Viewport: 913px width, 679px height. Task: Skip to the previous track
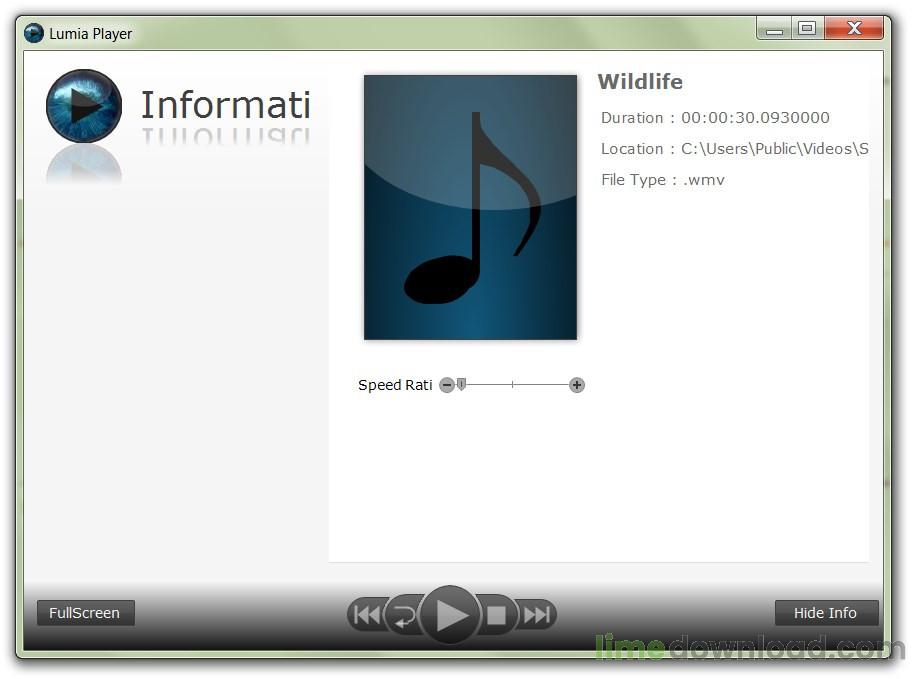click(366, 615)
